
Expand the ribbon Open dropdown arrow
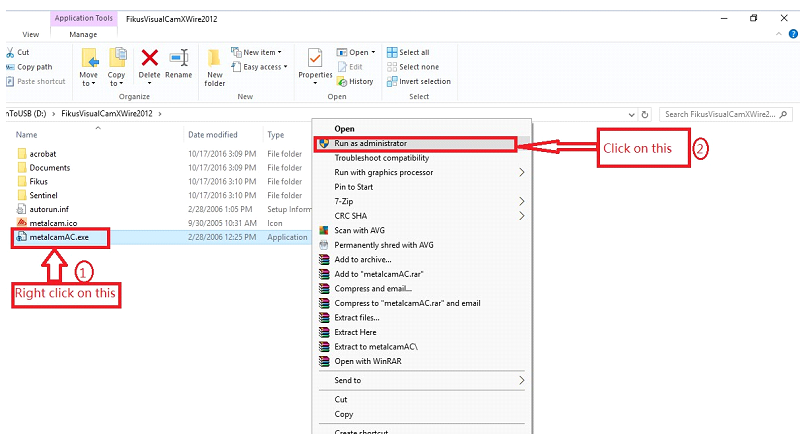click(373, 52)
